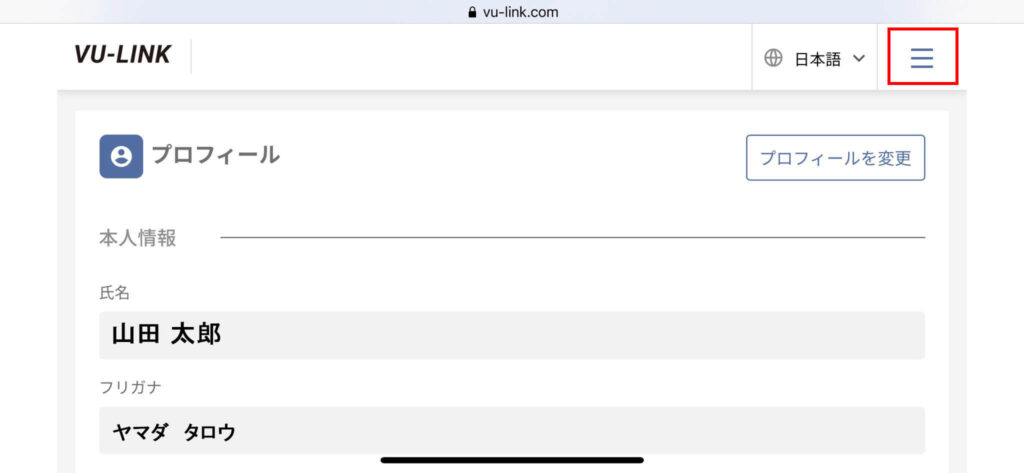Click the 本人情報 section heading
The height and width of the screenshot is (473, 1024).
point(137,238)
